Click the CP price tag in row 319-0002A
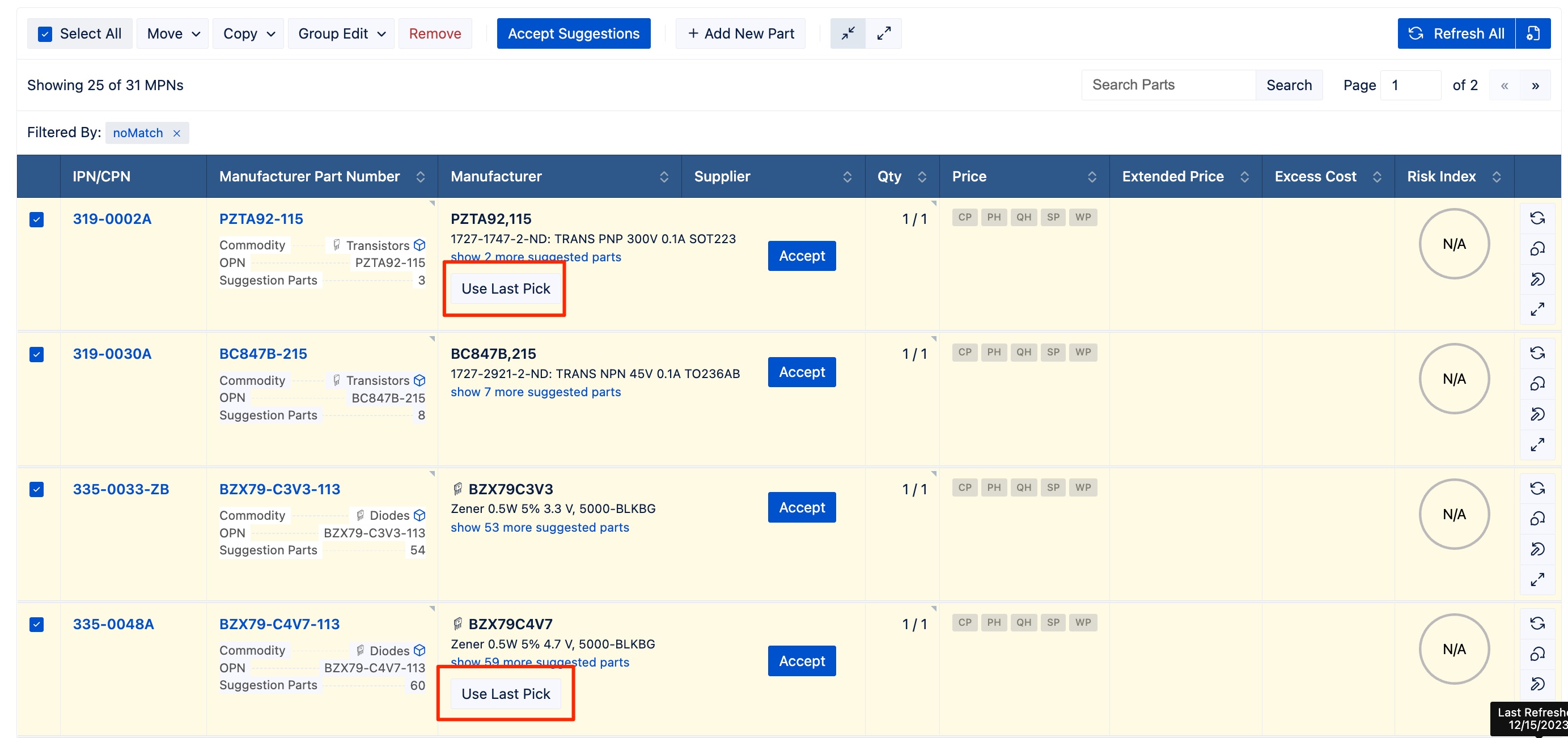1568x738 pixels. click(x=965, y=218)
